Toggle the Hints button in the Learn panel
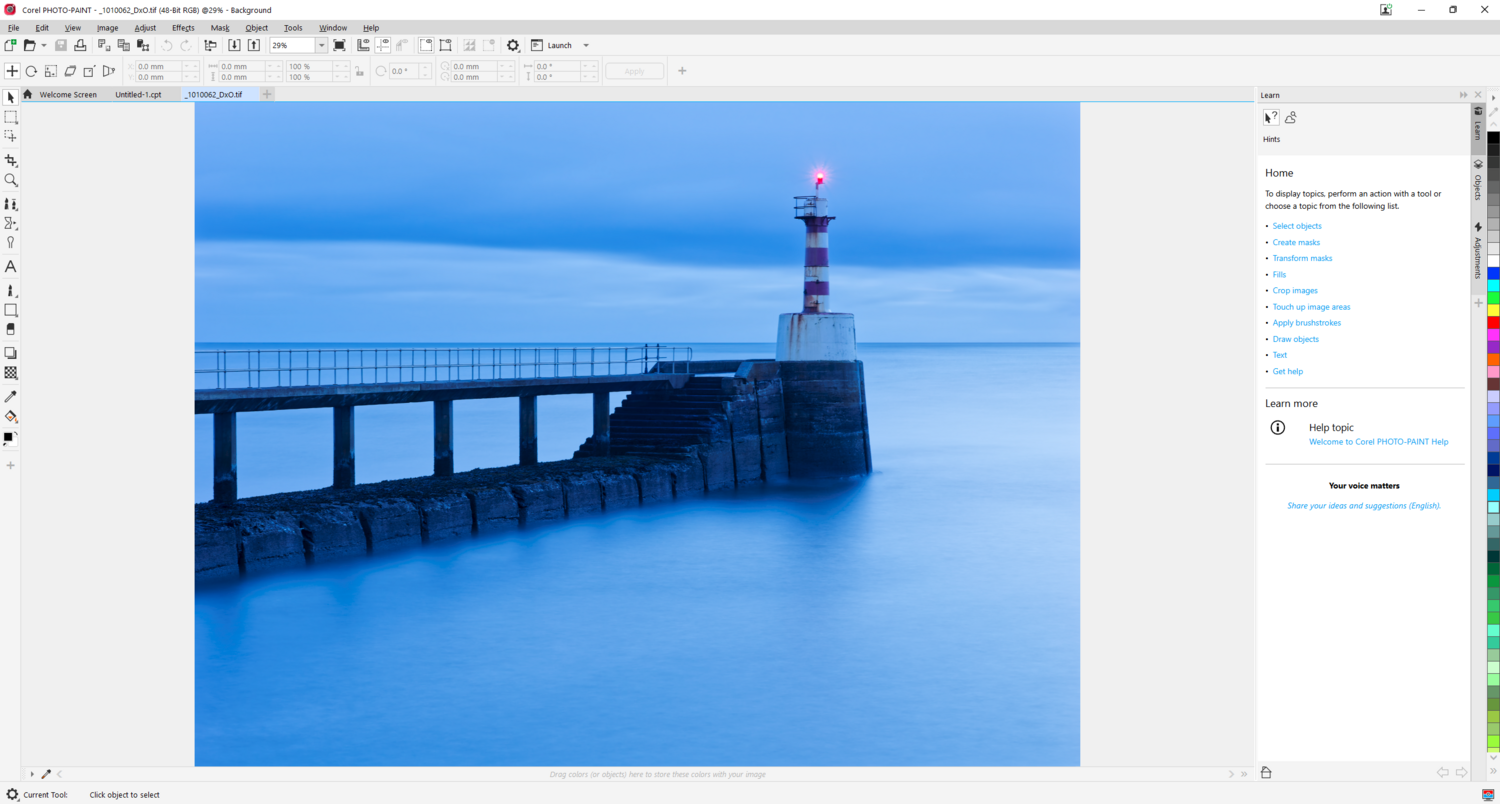Screen dimensions: 1500x804 coord(1271,118)
